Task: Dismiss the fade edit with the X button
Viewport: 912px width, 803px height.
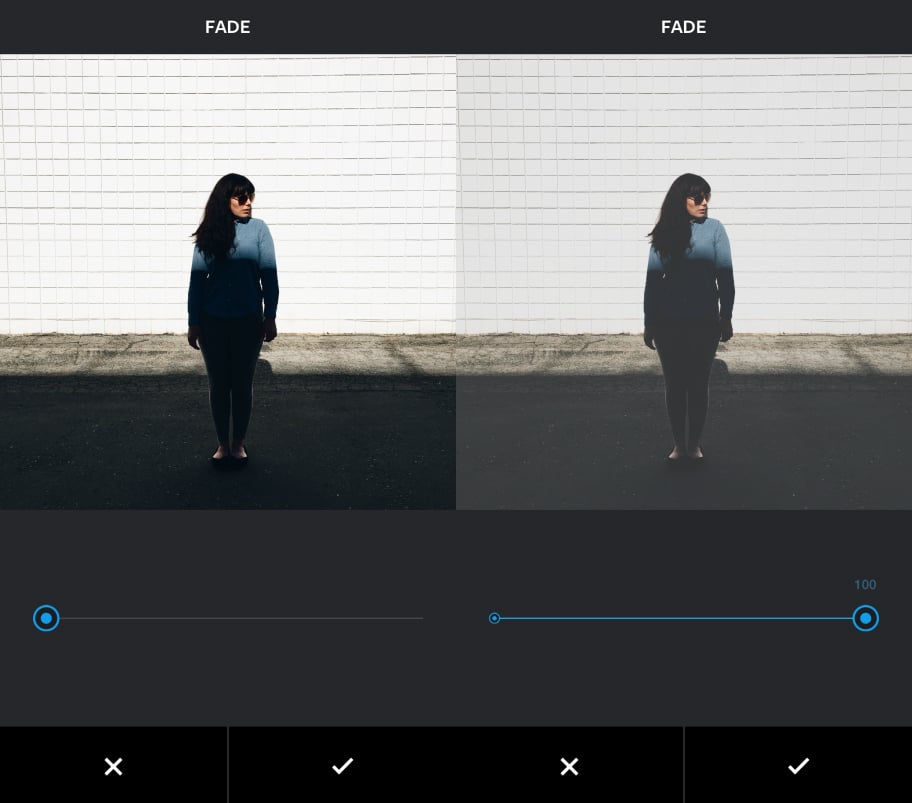Action: tap(113, 766)
